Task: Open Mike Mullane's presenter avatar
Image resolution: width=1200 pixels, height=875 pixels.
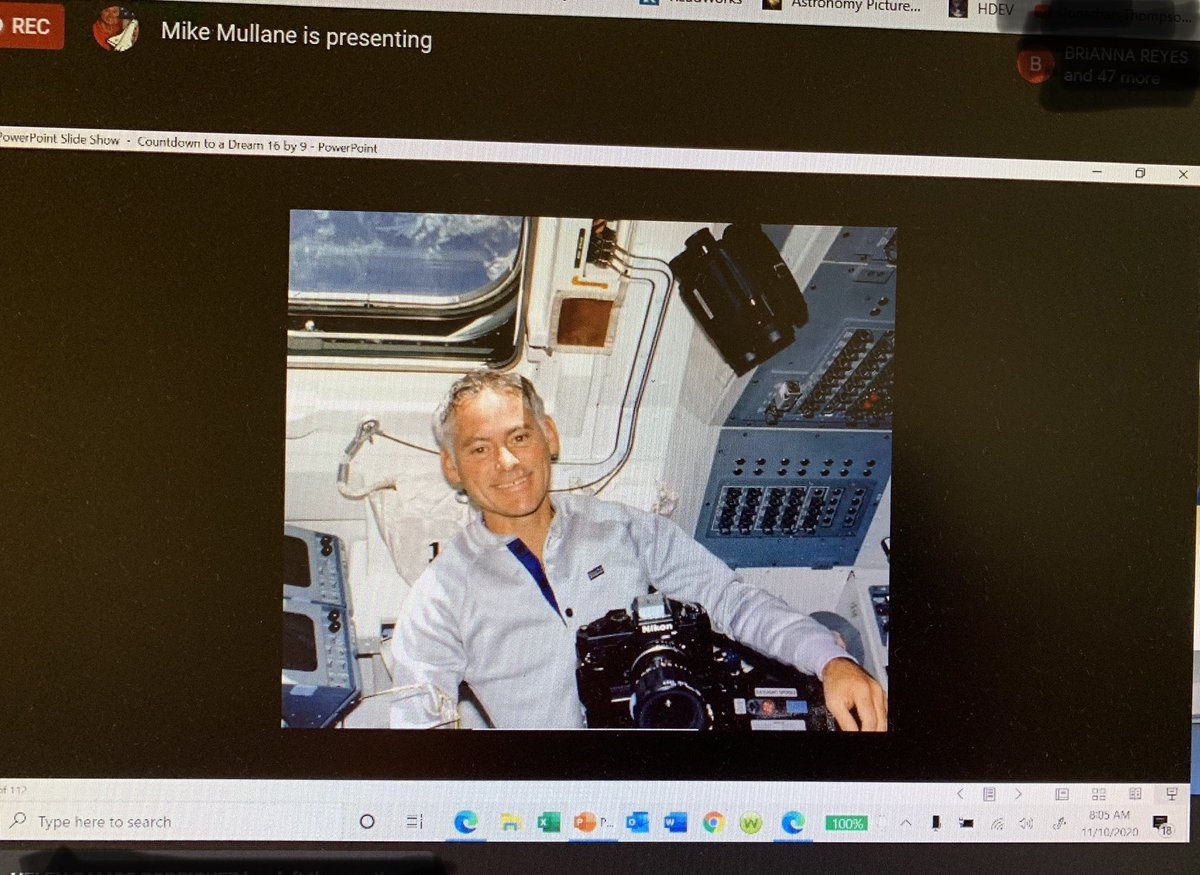Action: click(114, 29)
